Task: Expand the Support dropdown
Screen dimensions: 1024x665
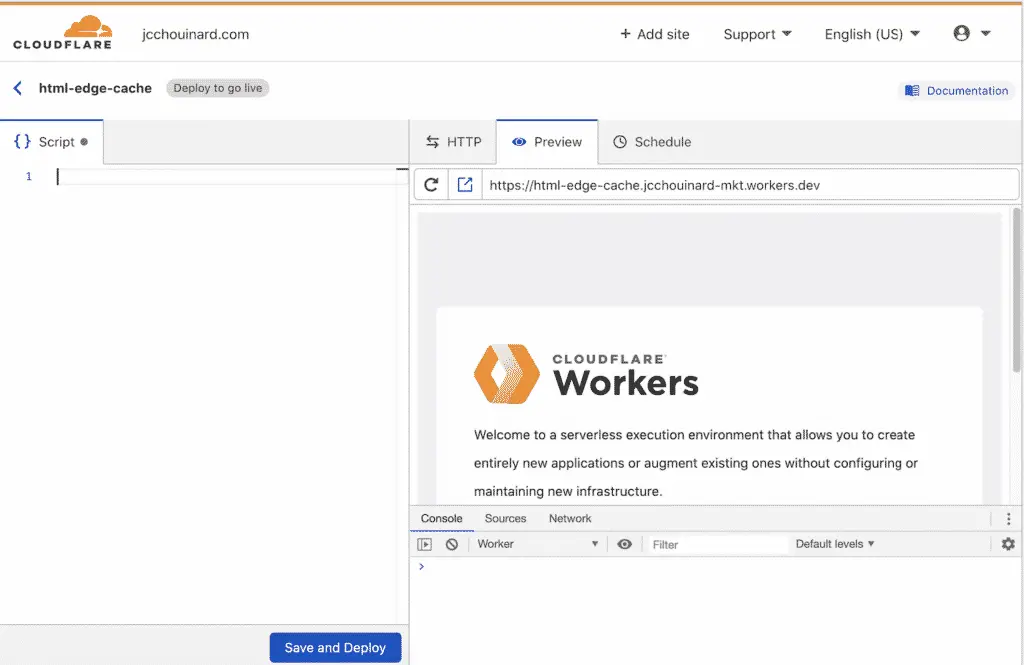Action: coord(758,34)
